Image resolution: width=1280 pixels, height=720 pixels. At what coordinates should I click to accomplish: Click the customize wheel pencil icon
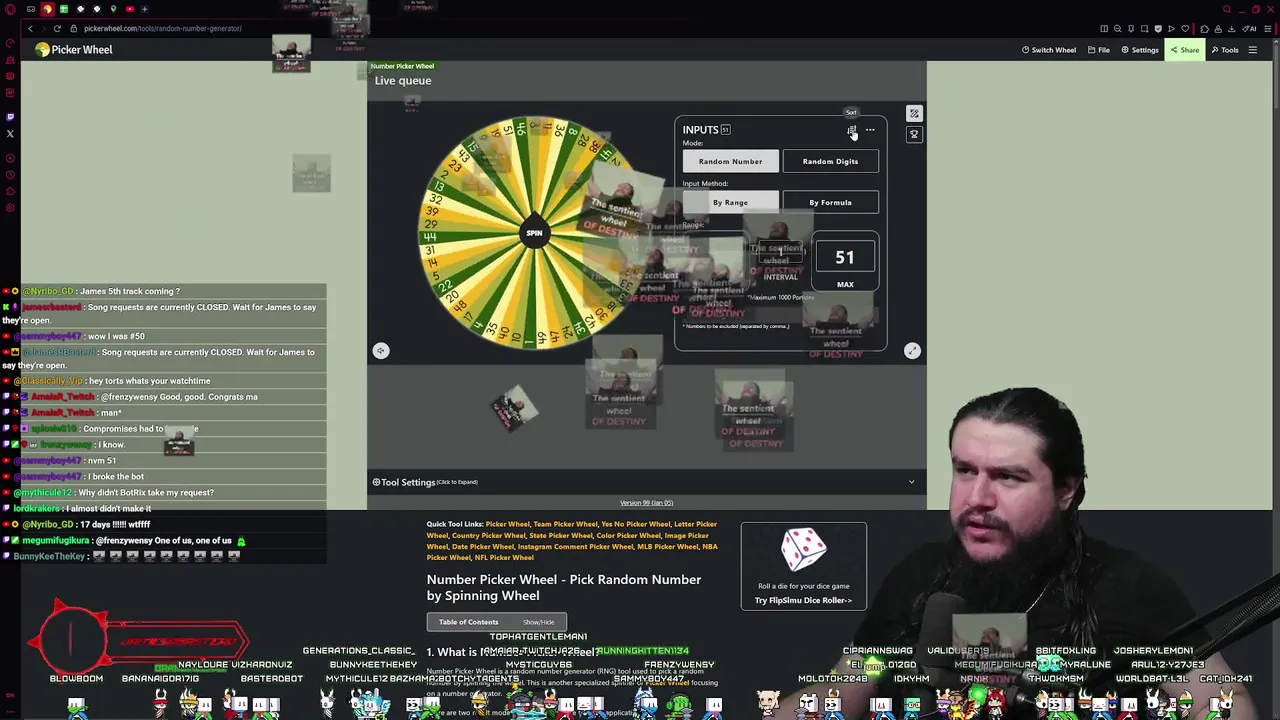[914, 114]
